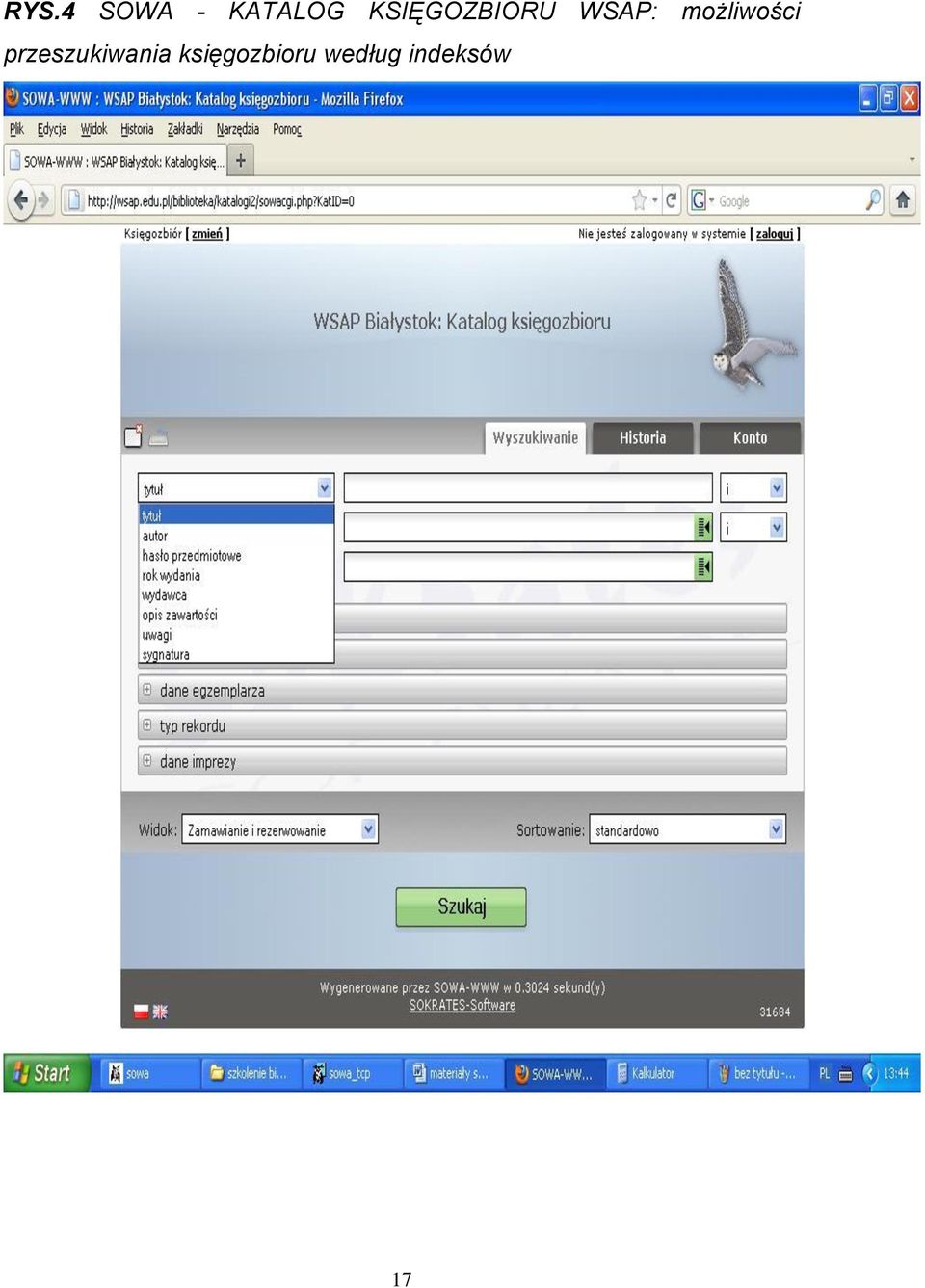This screenshot has height=1288, width=925.
Task: Click the search magnifier icon in Google box
Action: click(x=873, y=200)
